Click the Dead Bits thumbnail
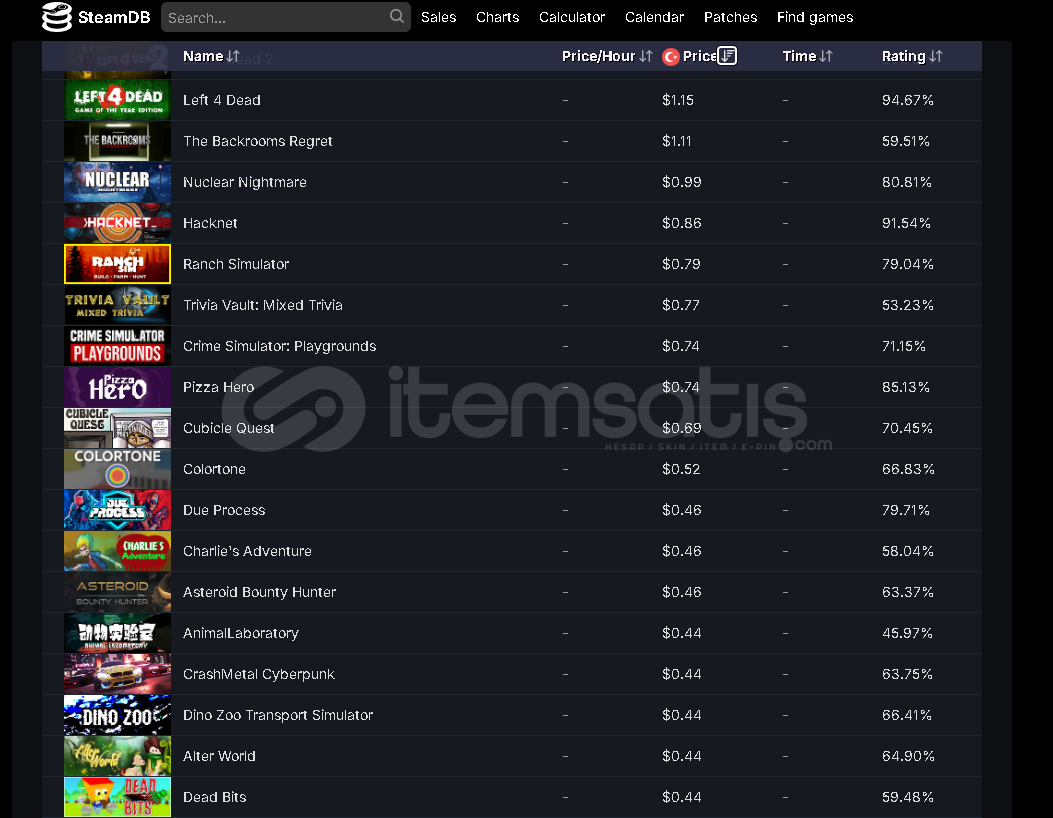The image size is (1053, 818). [118, 797]
